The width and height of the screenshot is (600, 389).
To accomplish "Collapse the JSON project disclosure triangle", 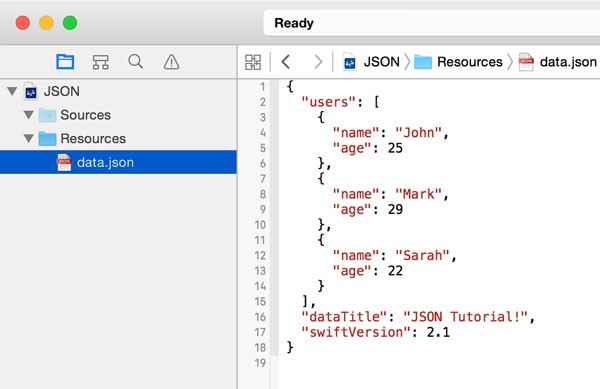I will 12,91.
